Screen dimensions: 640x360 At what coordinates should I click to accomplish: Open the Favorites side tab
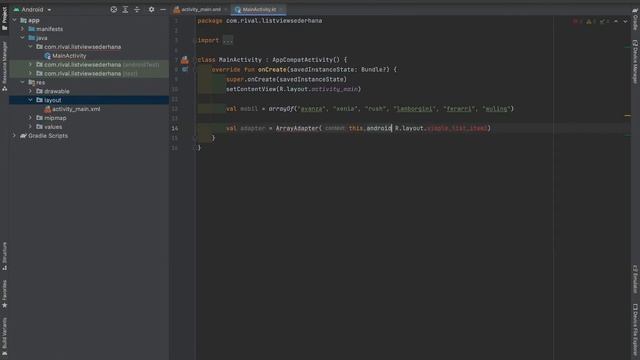[4, 294]
